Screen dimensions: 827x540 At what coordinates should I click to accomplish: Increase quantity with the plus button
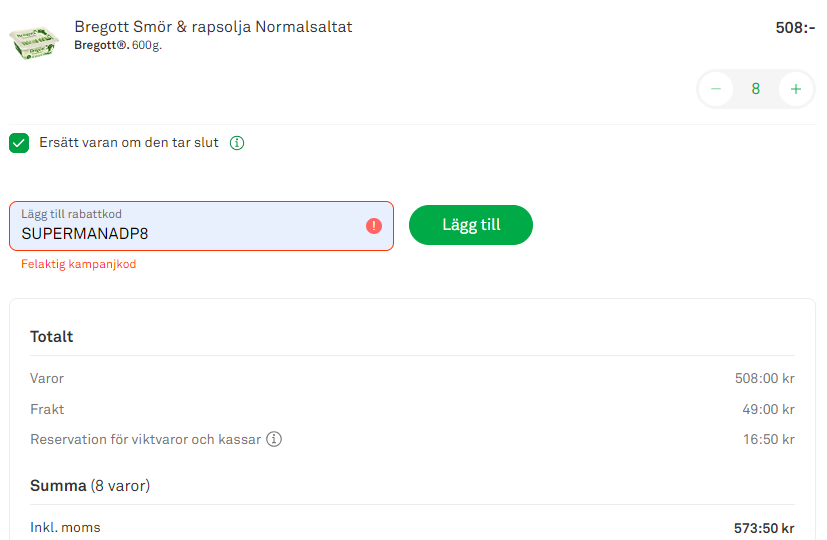click(x=796, y=89)
